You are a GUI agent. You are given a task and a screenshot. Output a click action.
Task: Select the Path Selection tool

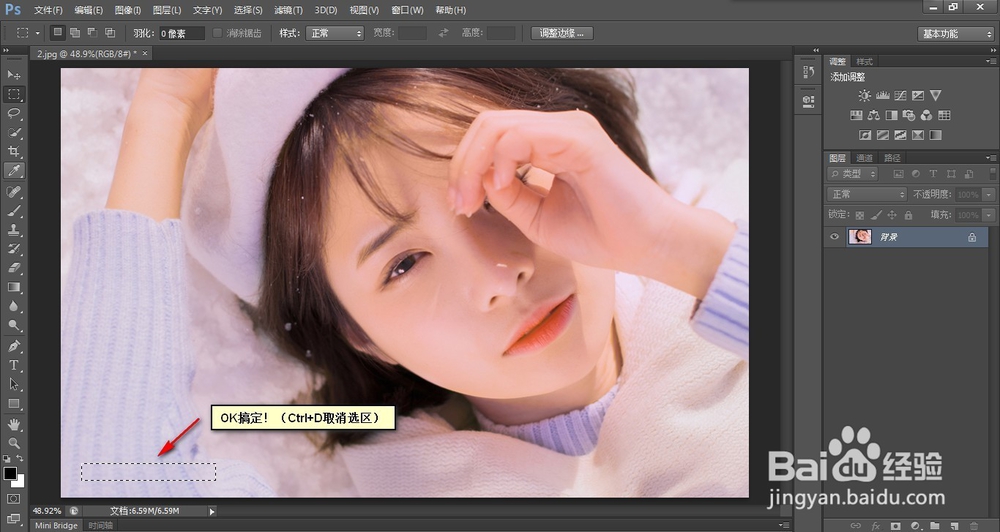pos(13,385)
